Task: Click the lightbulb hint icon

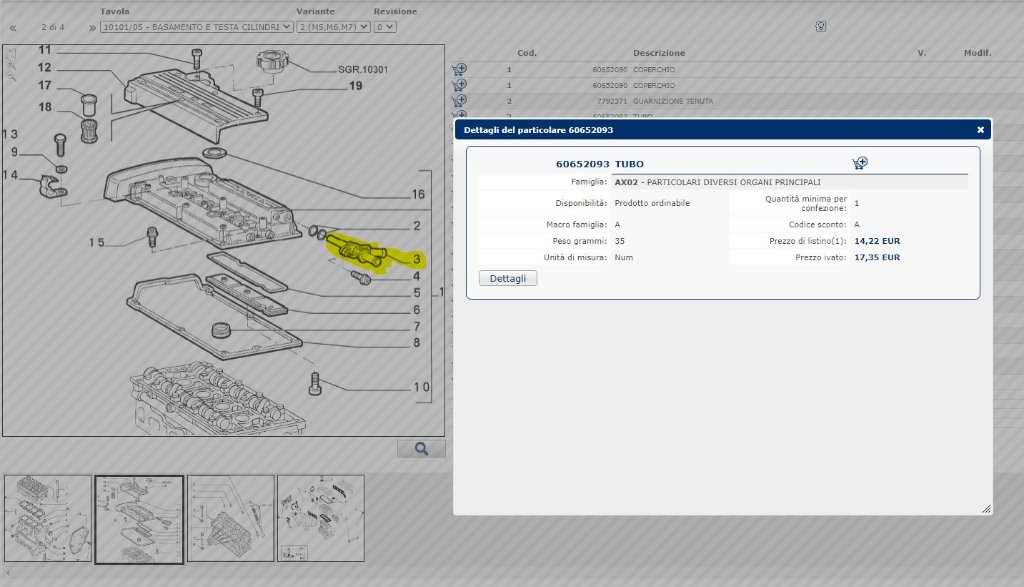Action: click(x=820, y=27)
